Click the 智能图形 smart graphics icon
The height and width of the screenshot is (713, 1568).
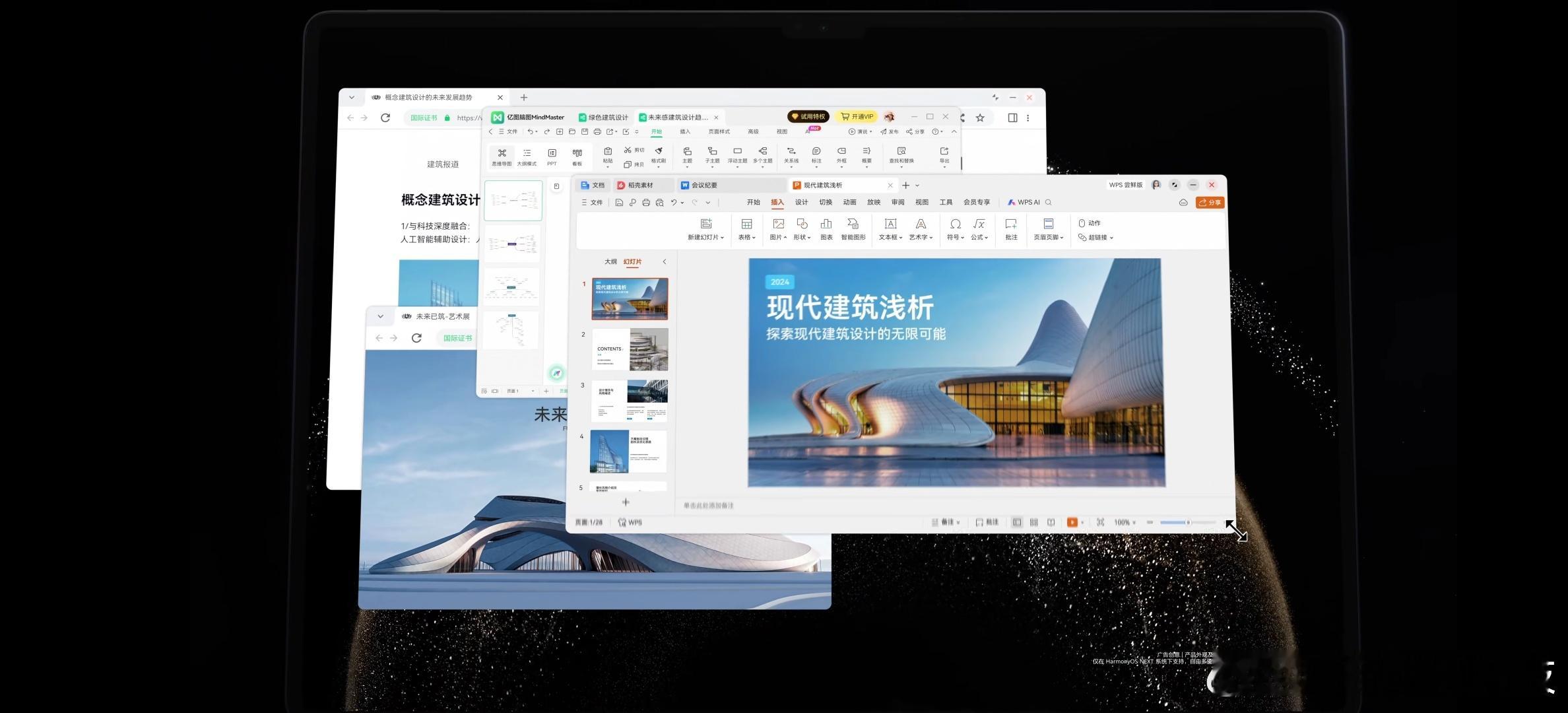(853, 225)
